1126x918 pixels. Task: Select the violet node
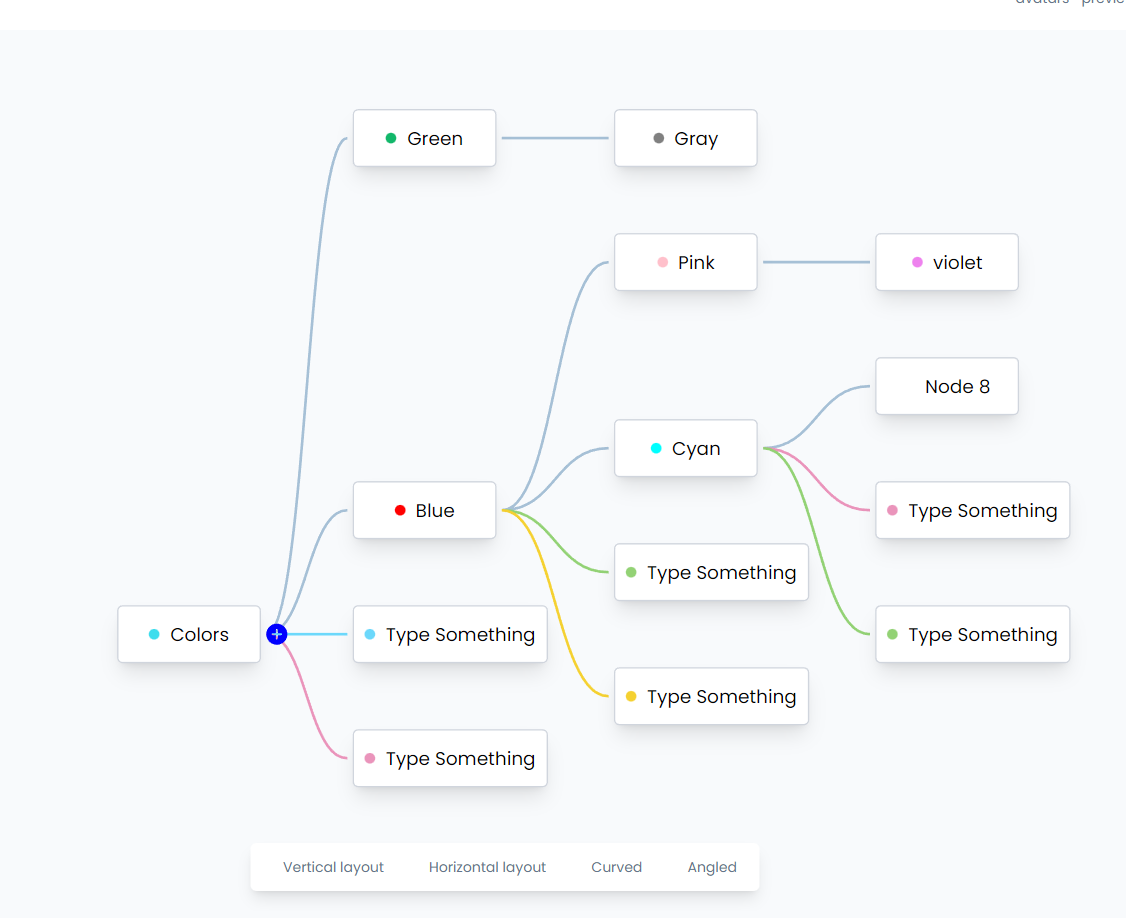946,262
